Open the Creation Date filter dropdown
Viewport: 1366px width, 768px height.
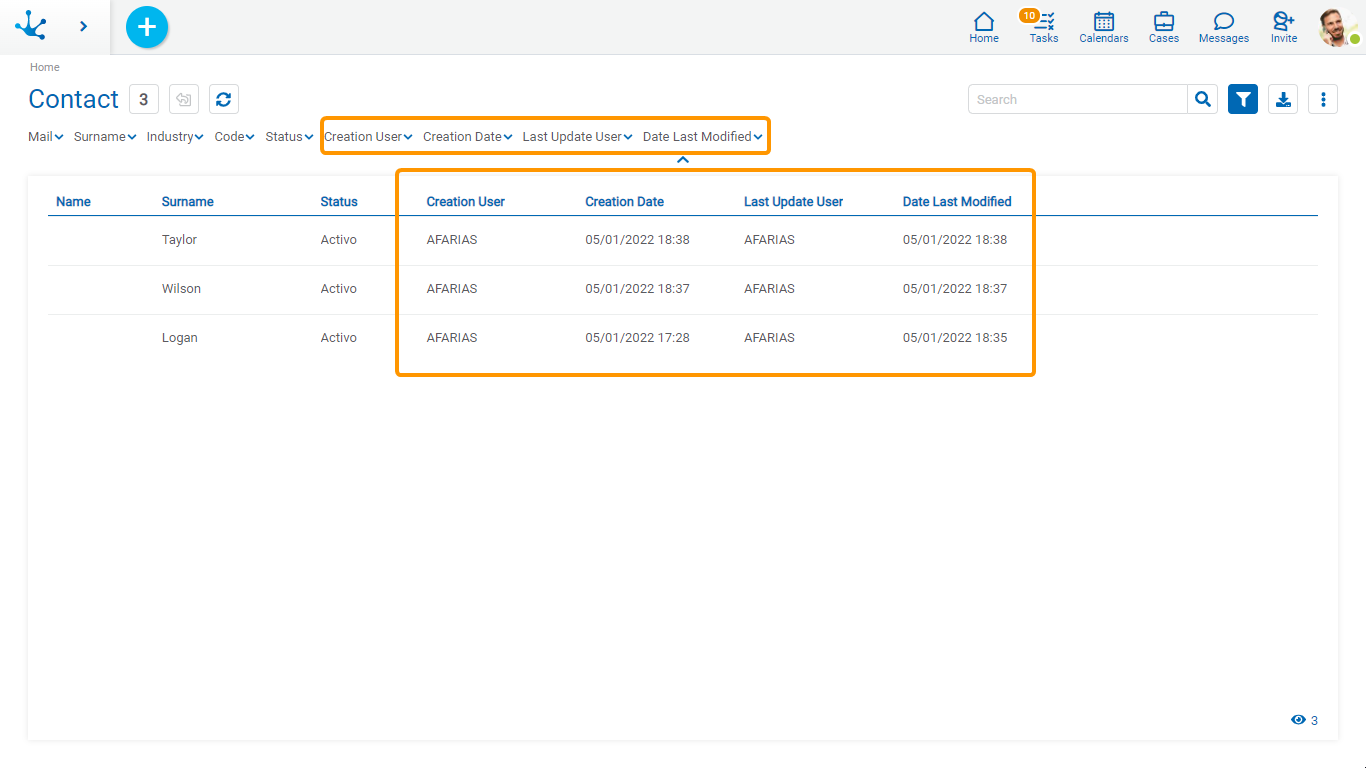click(467, 137)
